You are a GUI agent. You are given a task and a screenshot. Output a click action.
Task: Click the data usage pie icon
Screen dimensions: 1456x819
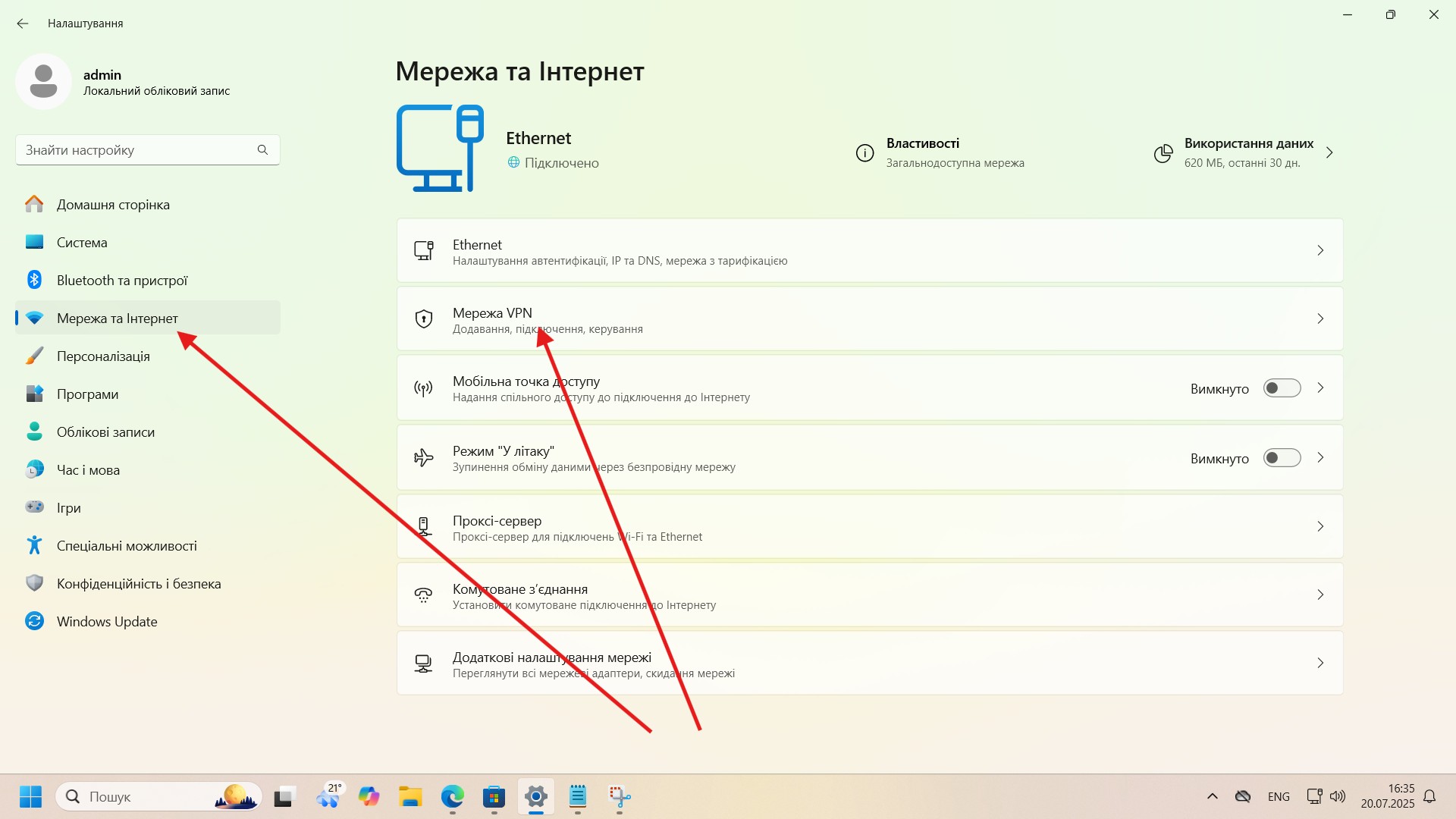point(1163,154)
